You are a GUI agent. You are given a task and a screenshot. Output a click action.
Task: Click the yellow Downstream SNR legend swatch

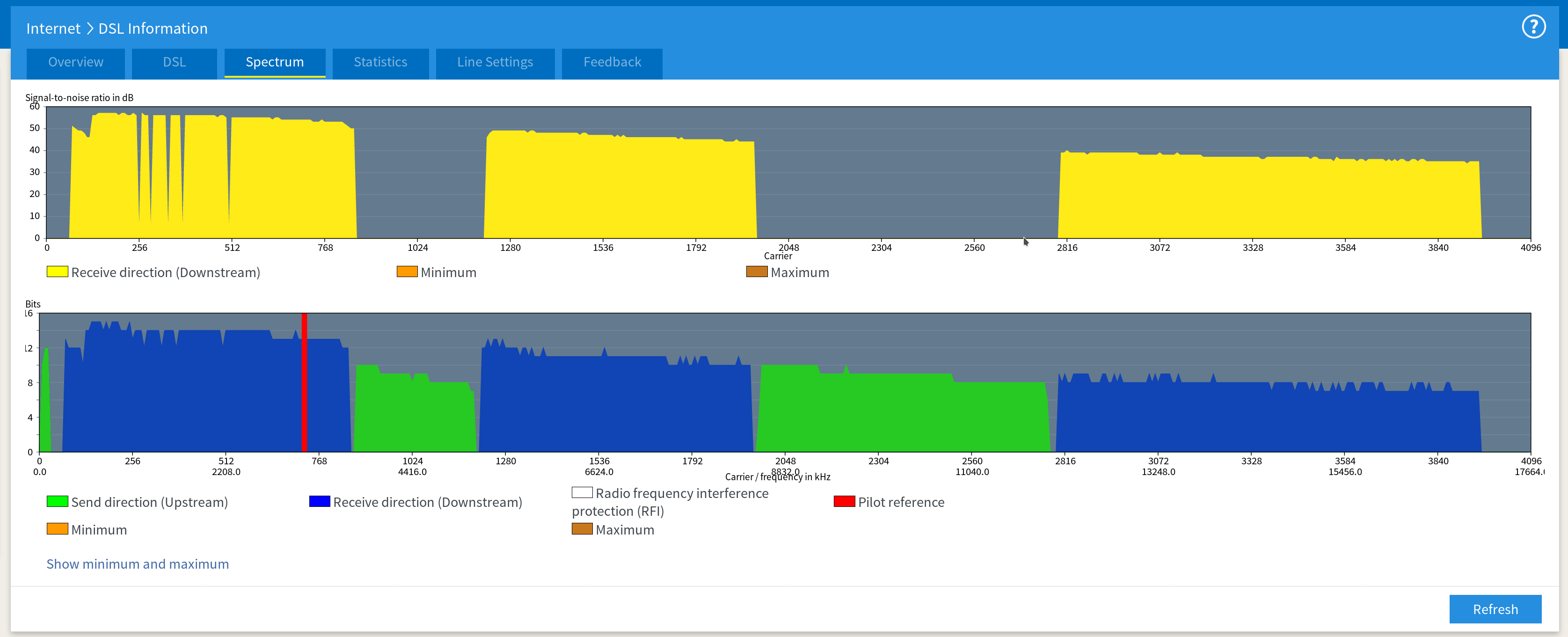(57, 271)
